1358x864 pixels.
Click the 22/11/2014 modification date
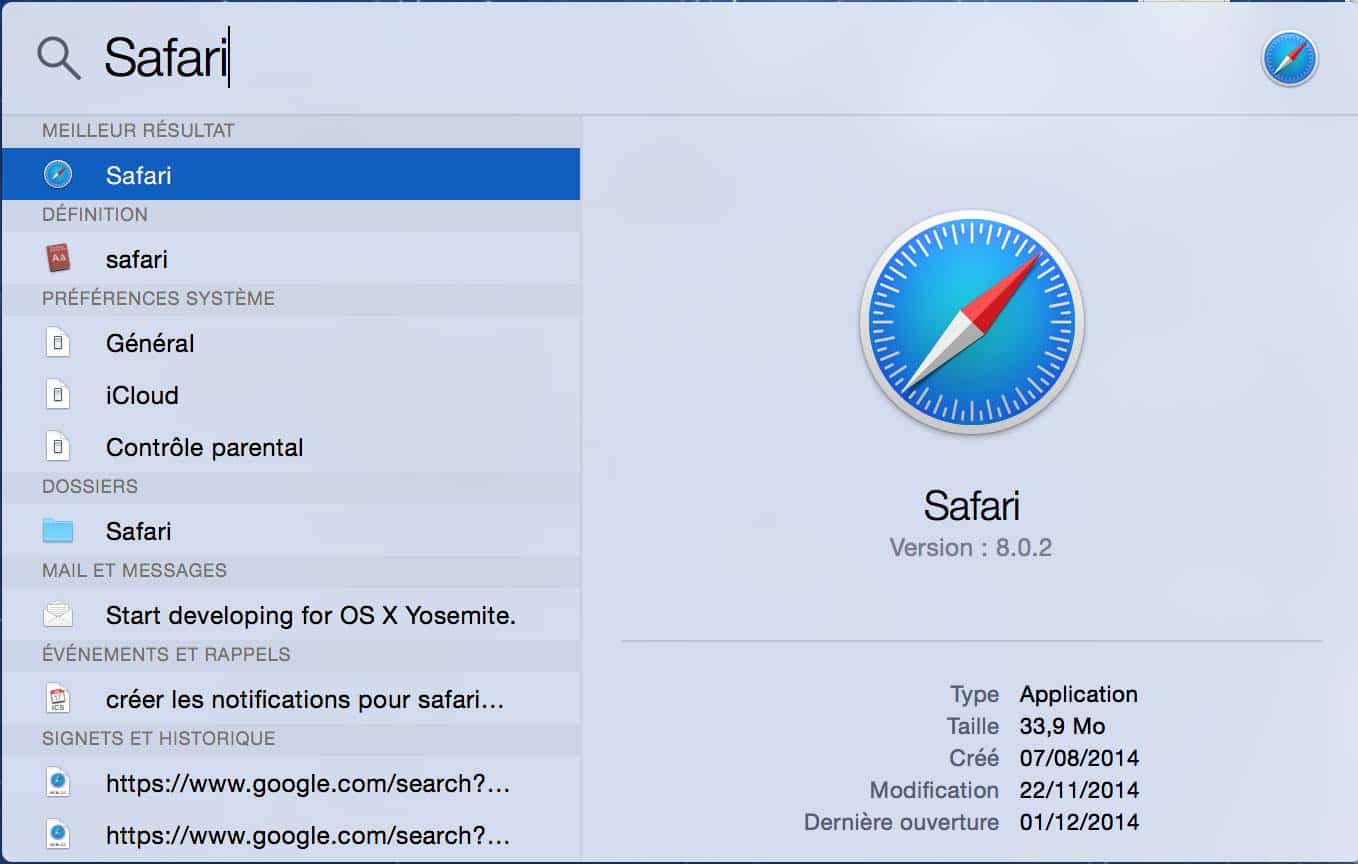tap(1079, 791)
